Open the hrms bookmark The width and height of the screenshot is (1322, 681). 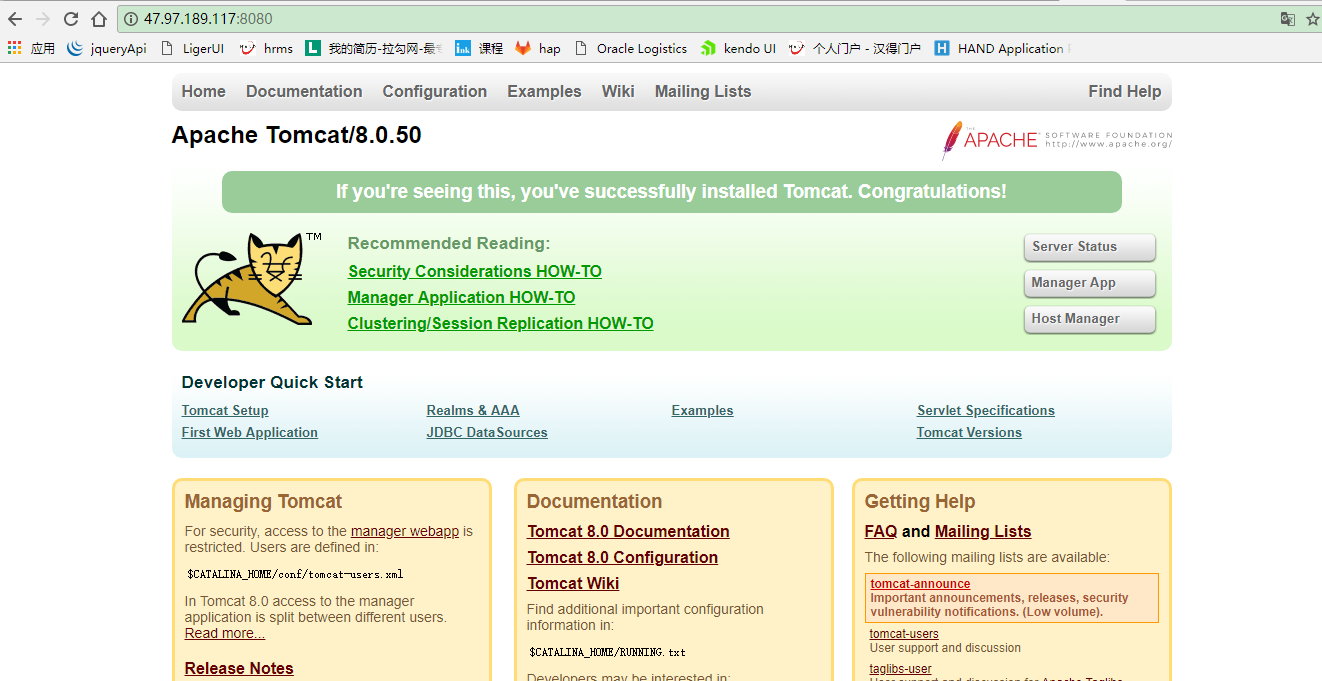click(x=266, y=48)
